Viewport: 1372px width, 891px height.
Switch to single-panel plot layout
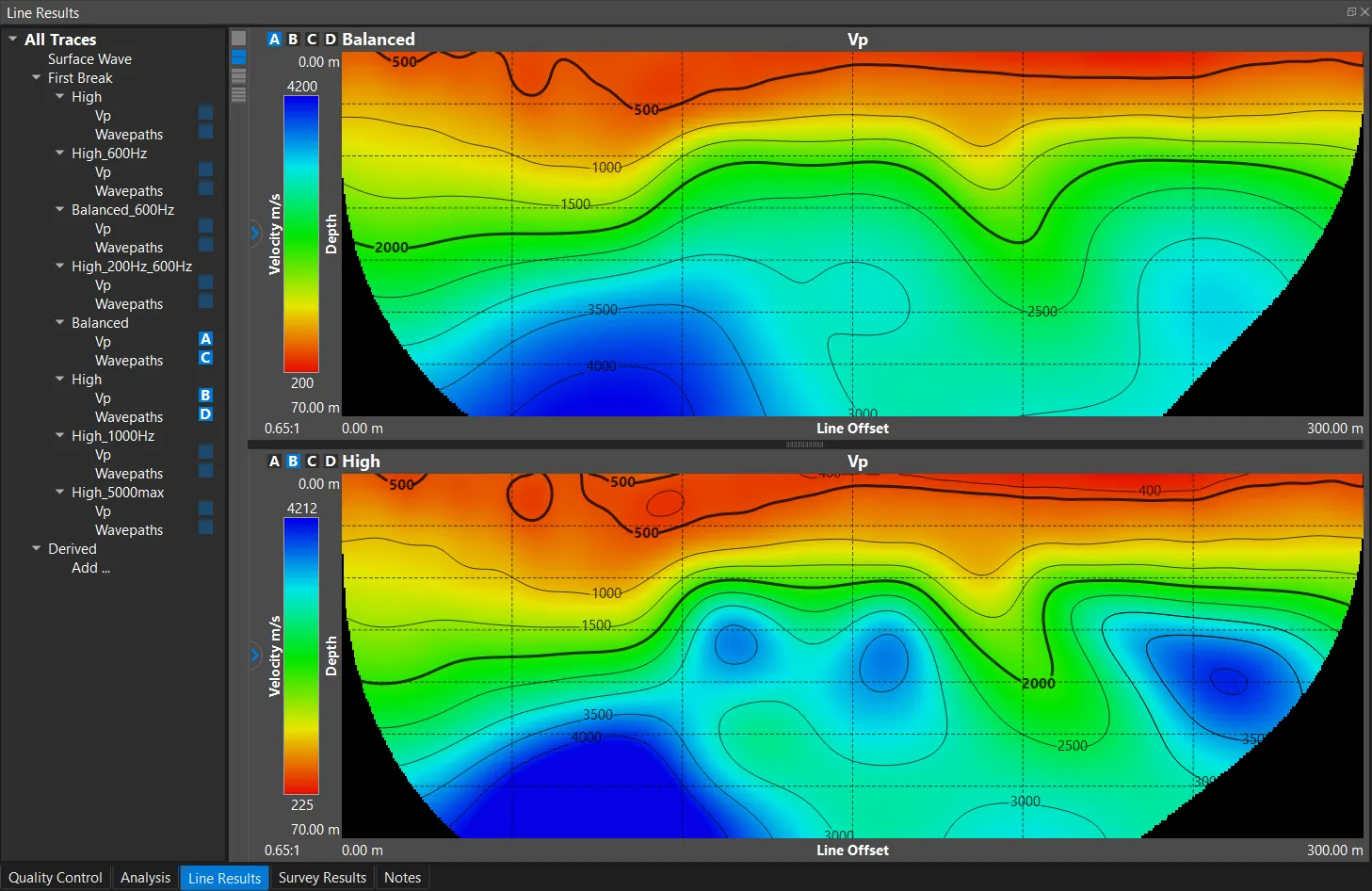pyautogui.click(x=238, y=38)
